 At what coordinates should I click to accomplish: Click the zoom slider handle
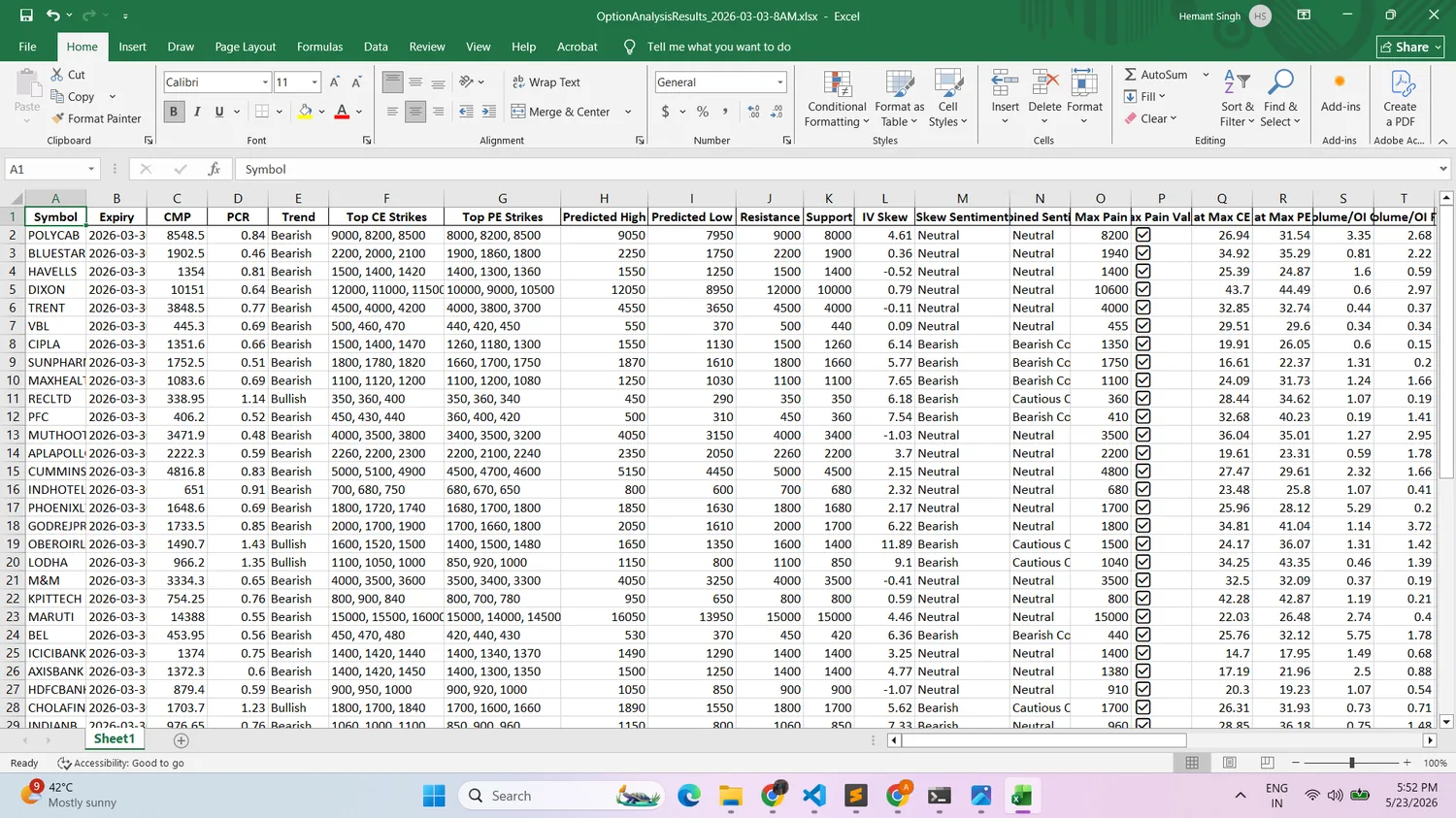[1351, 763]
